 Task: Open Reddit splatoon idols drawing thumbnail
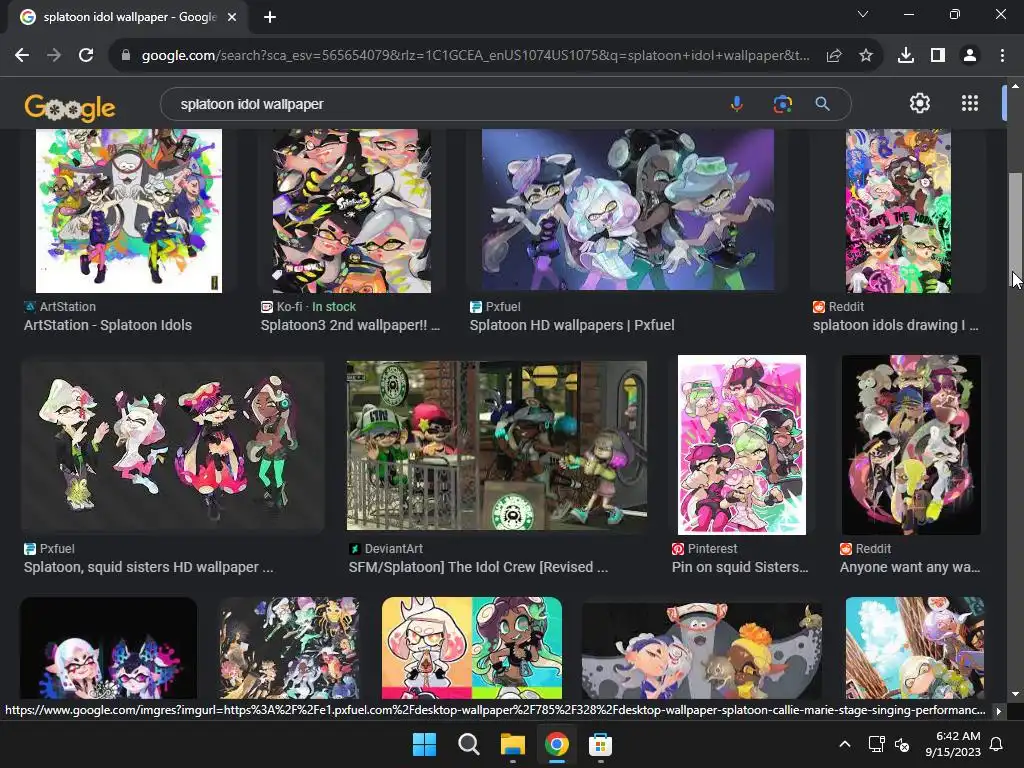tap(898, 210)
